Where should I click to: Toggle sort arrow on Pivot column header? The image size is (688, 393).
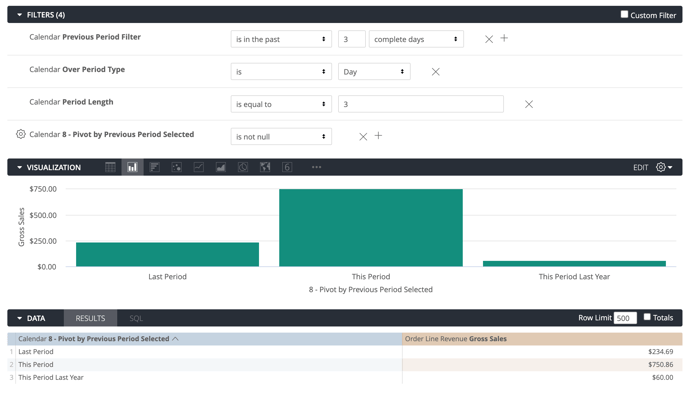(x=175, y=339)
